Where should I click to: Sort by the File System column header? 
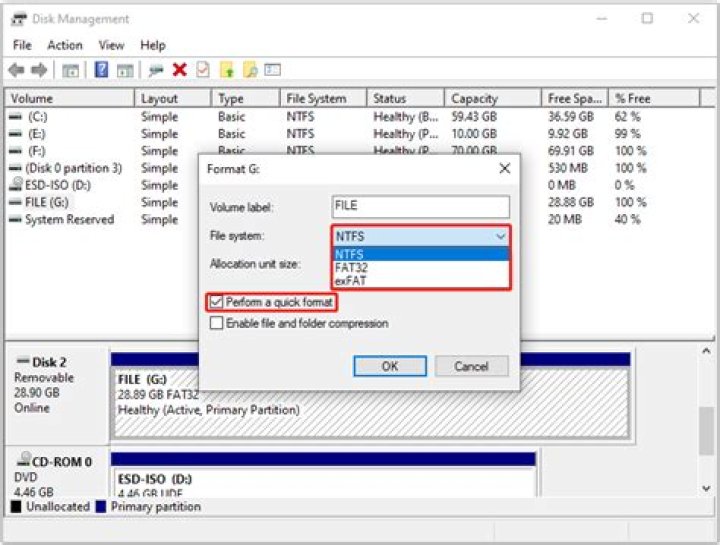pyautogui.click(x=323, y=98)
